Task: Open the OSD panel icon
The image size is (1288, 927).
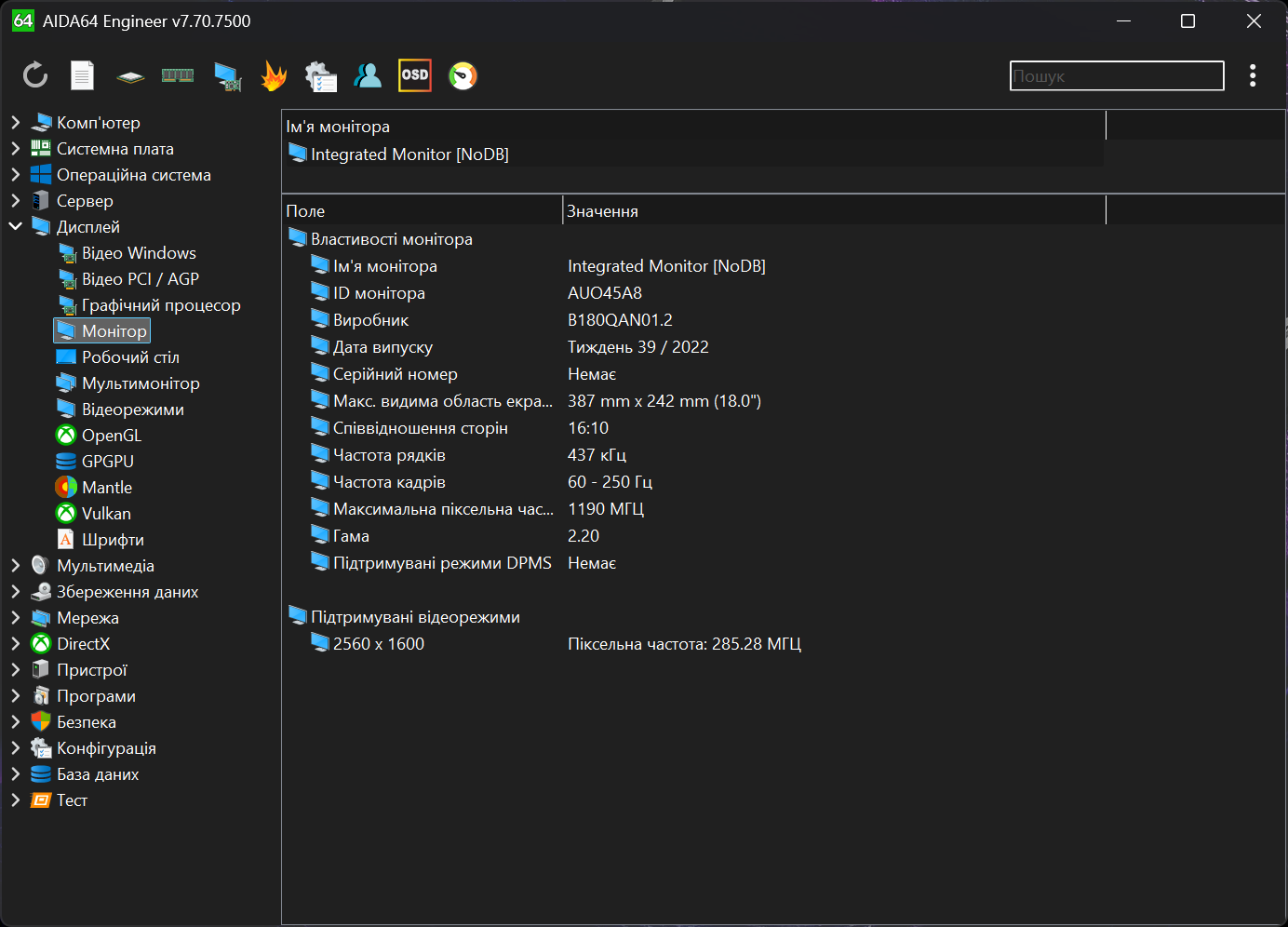Action: [x=415, y=75]
